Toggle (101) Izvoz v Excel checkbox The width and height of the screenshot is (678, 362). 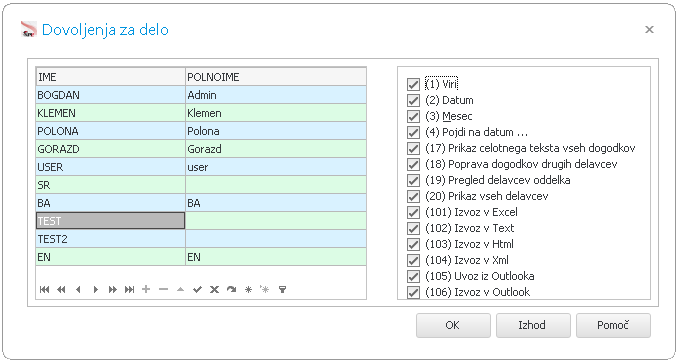pyautogui.click(x=413, y=212)
